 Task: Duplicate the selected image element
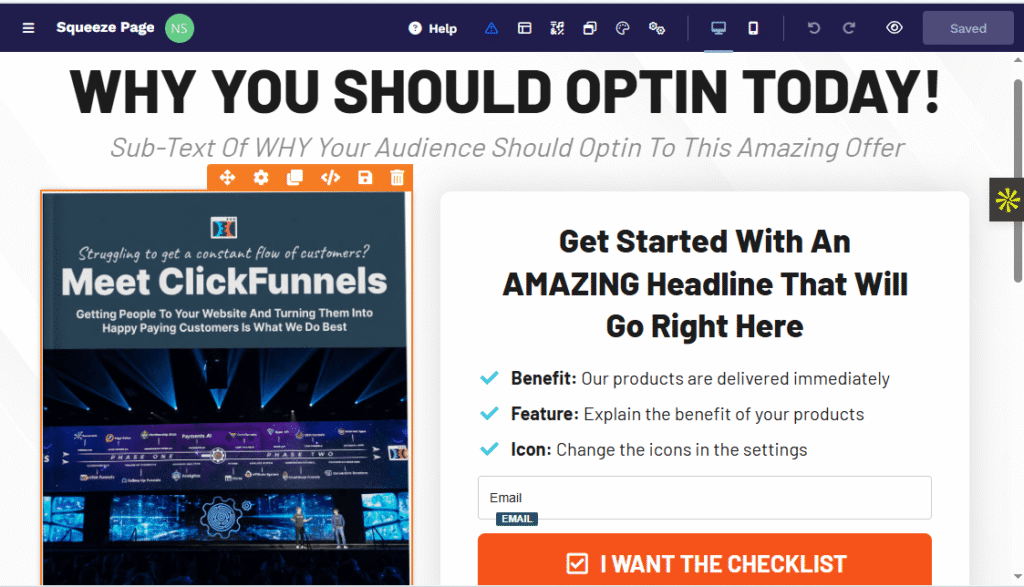(x=295, y=178)
